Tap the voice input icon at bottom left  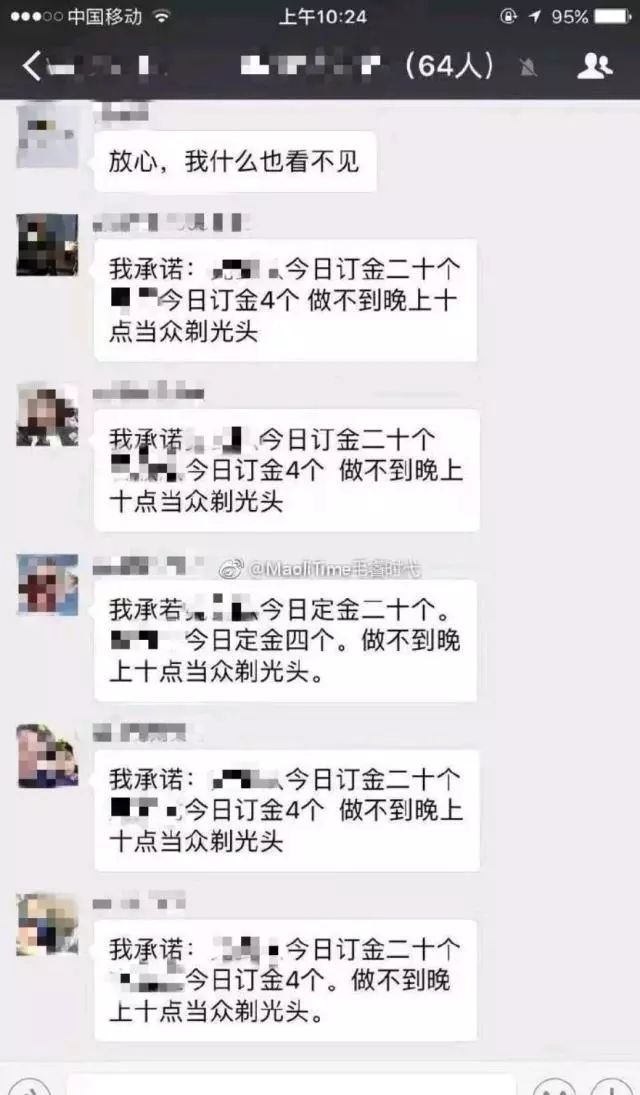(x=27, y=1087)
